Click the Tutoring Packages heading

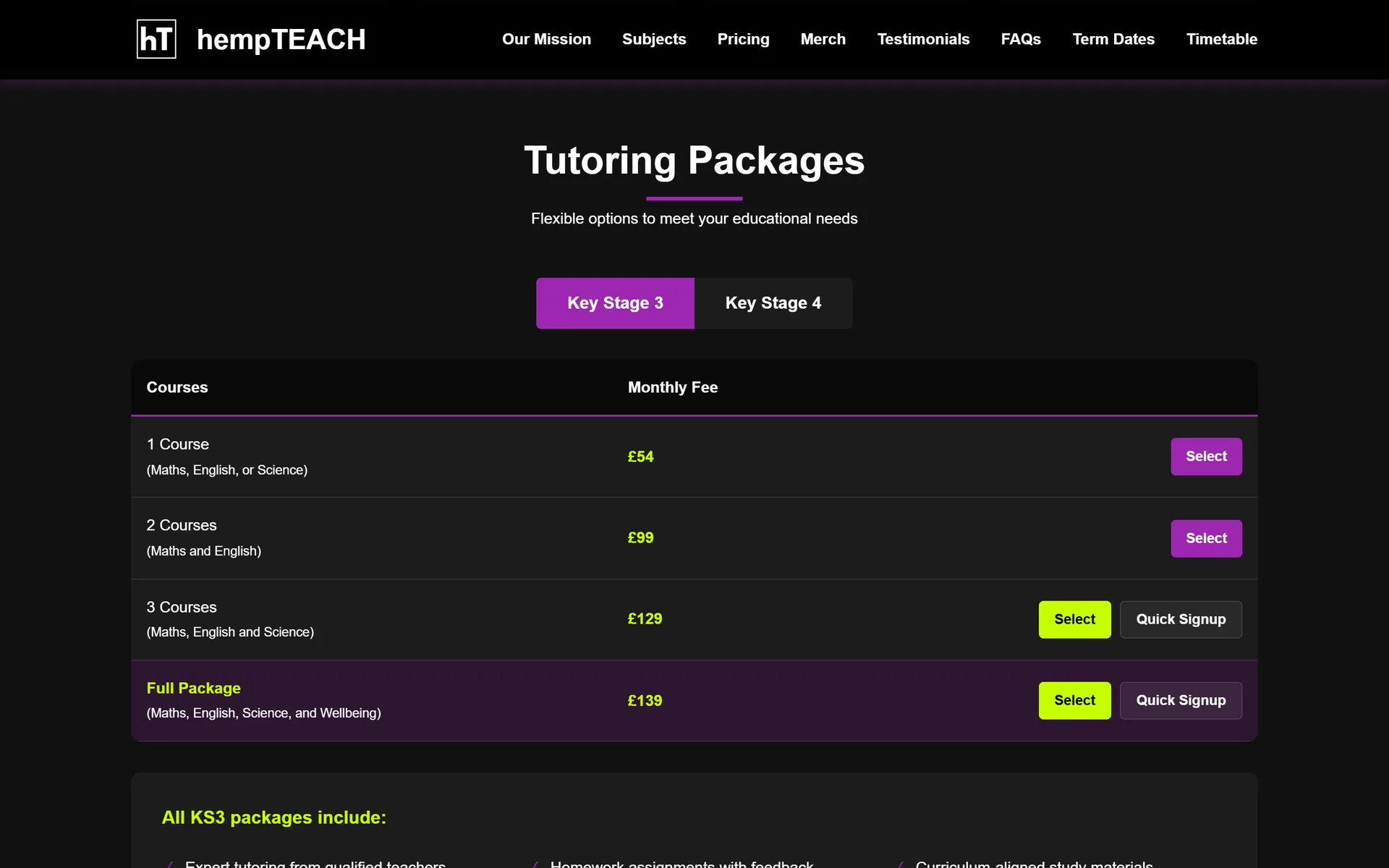(694, 160)
